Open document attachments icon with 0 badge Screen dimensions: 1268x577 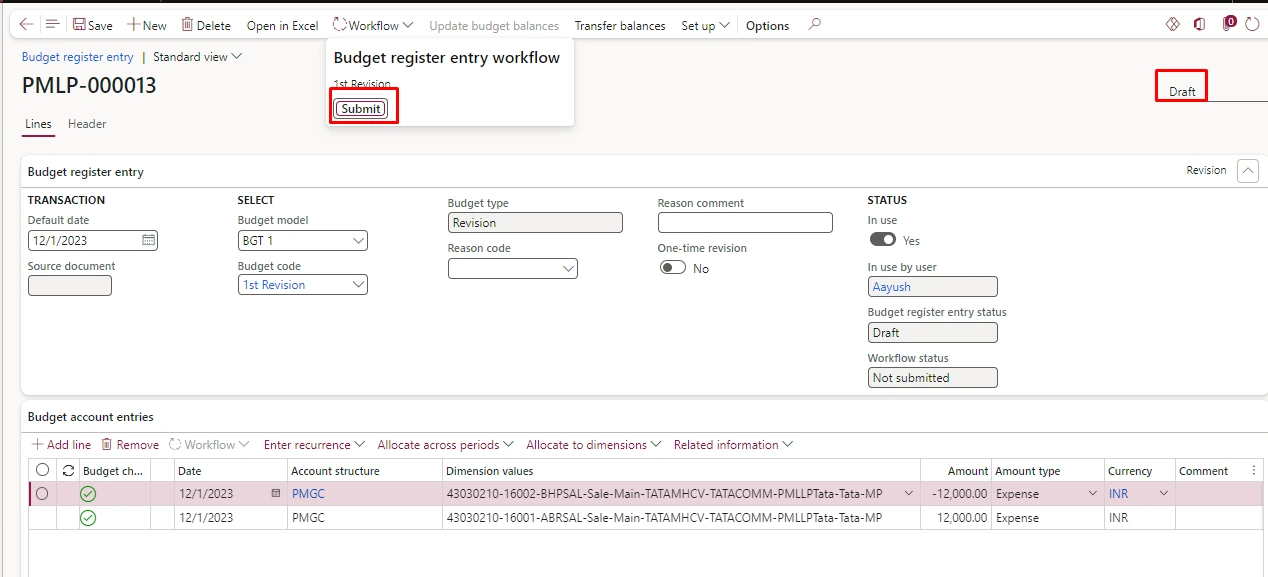click(1229, 23)
